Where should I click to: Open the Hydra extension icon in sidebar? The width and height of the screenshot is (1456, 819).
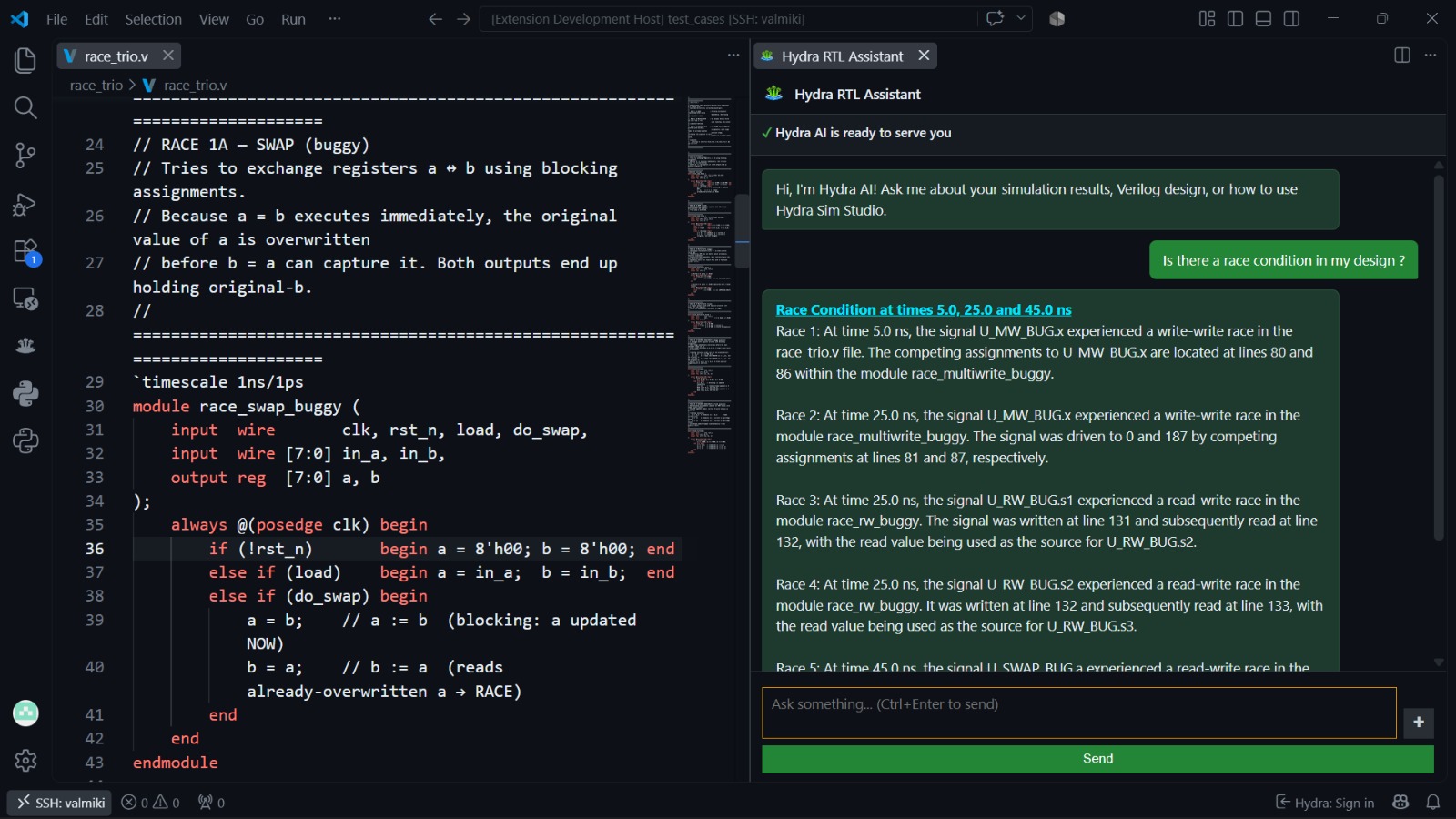coord(25,346)
